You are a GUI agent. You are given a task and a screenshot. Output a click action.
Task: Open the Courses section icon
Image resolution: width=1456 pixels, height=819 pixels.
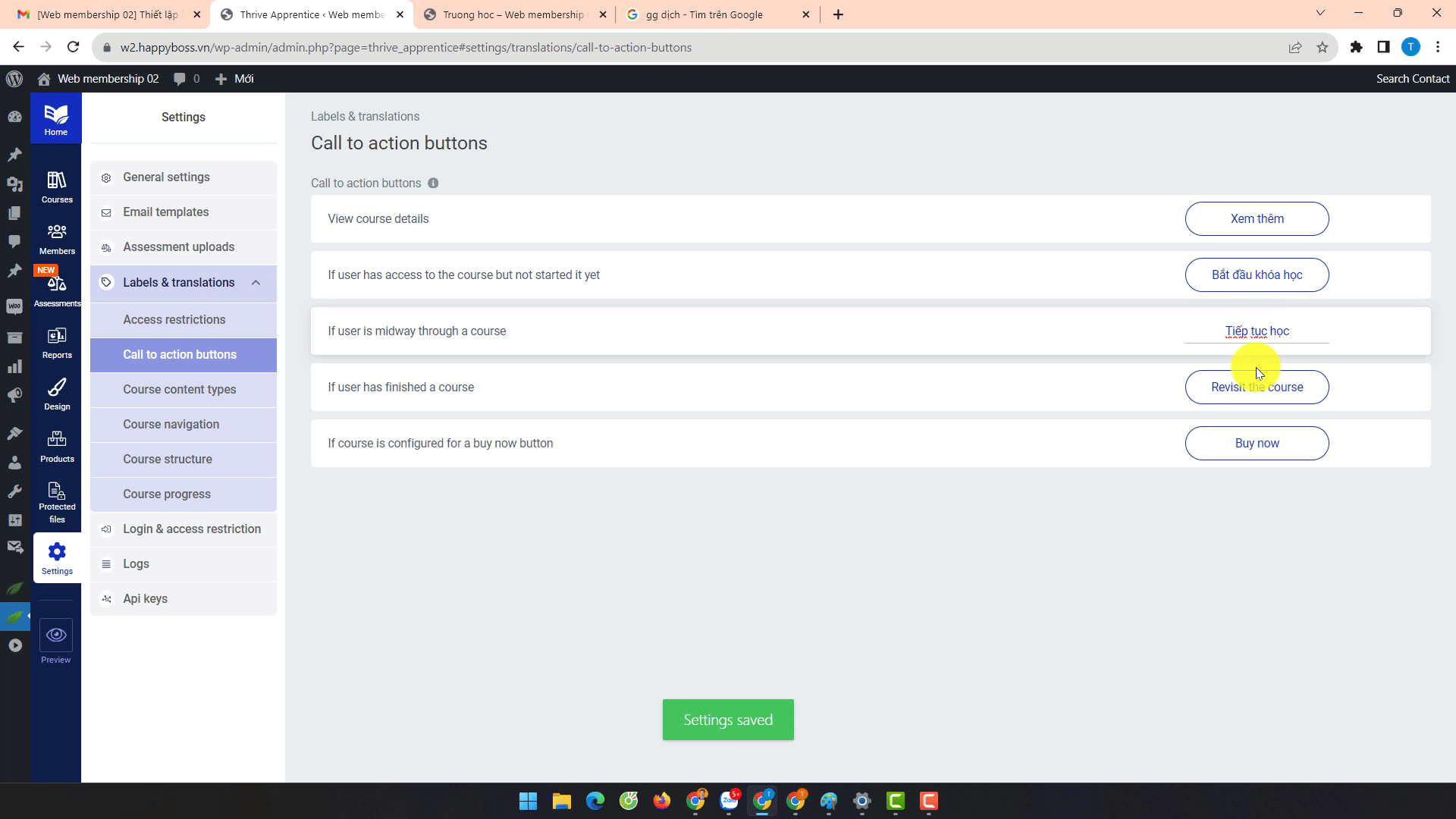(x=57, y=187)
